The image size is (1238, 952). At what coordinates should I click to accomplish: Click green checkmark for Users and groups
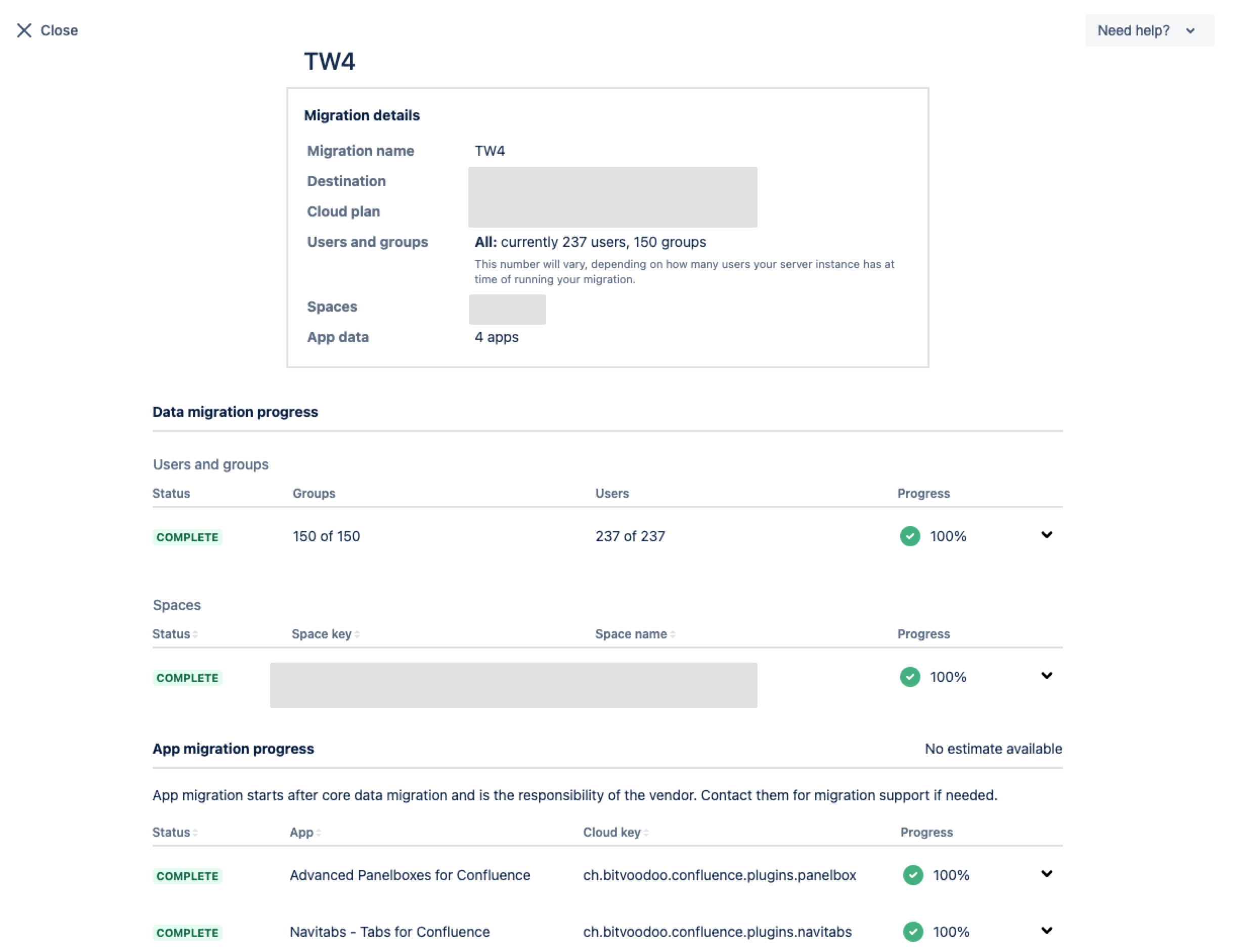909,536
